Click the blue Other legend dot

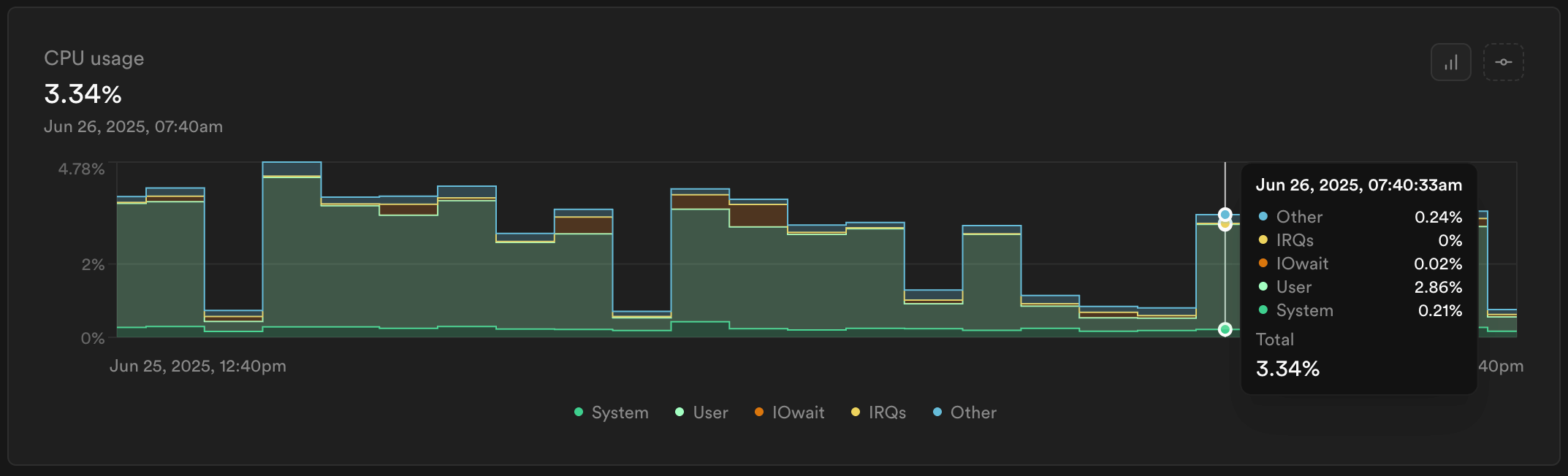[937, 412]
